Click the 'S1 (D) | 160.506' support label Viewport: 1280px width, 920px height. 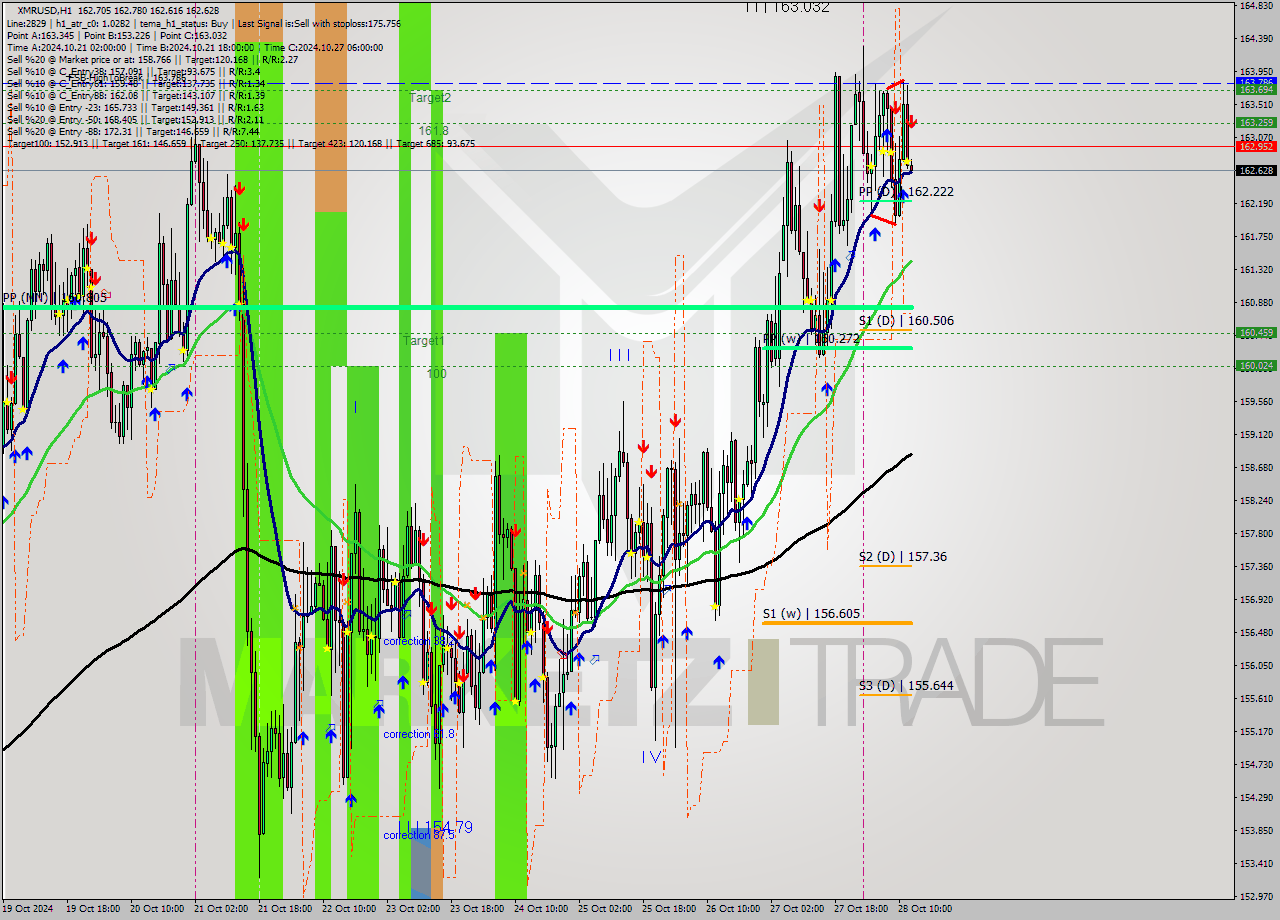[906, 320]
